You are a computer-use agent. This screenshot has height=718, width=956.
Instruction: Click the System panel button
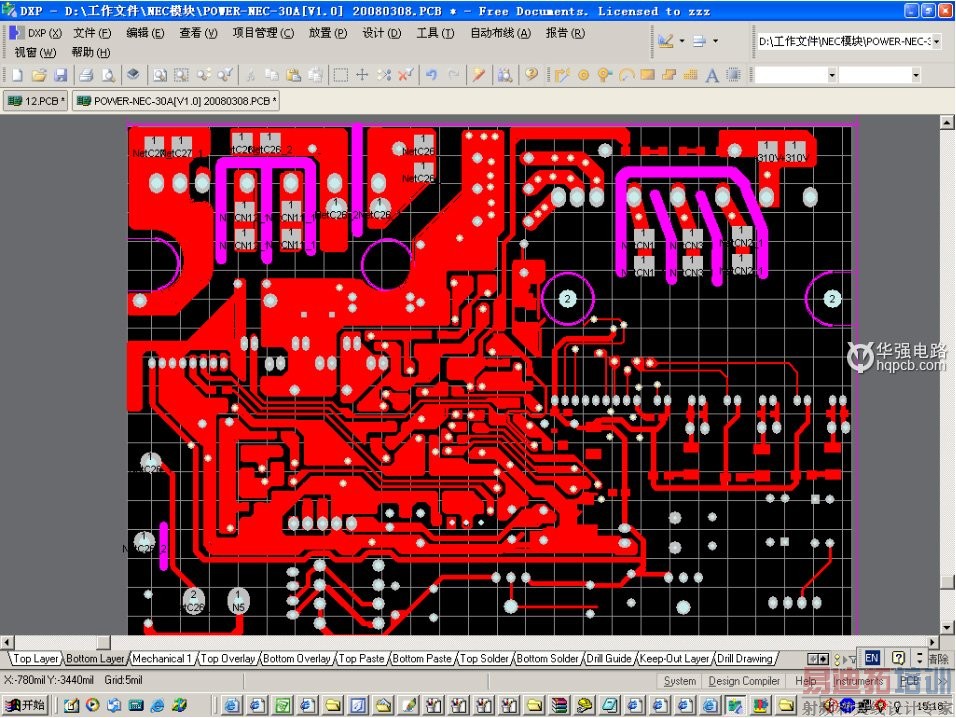(x=680, y=681)
